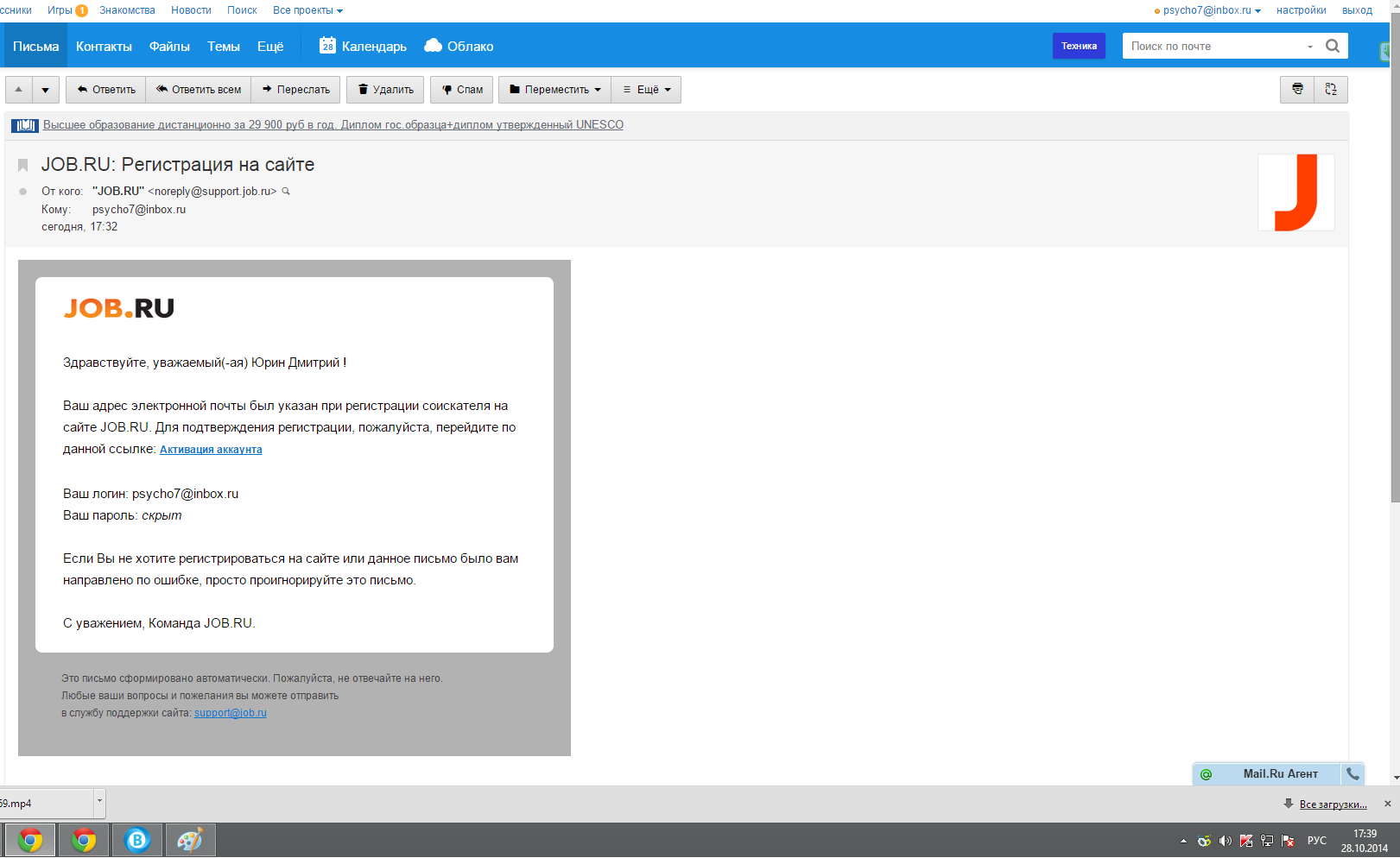Viewport: 1400px width, 858px height.
Task: Click the Активация аккаунта link
Action: 211,450
